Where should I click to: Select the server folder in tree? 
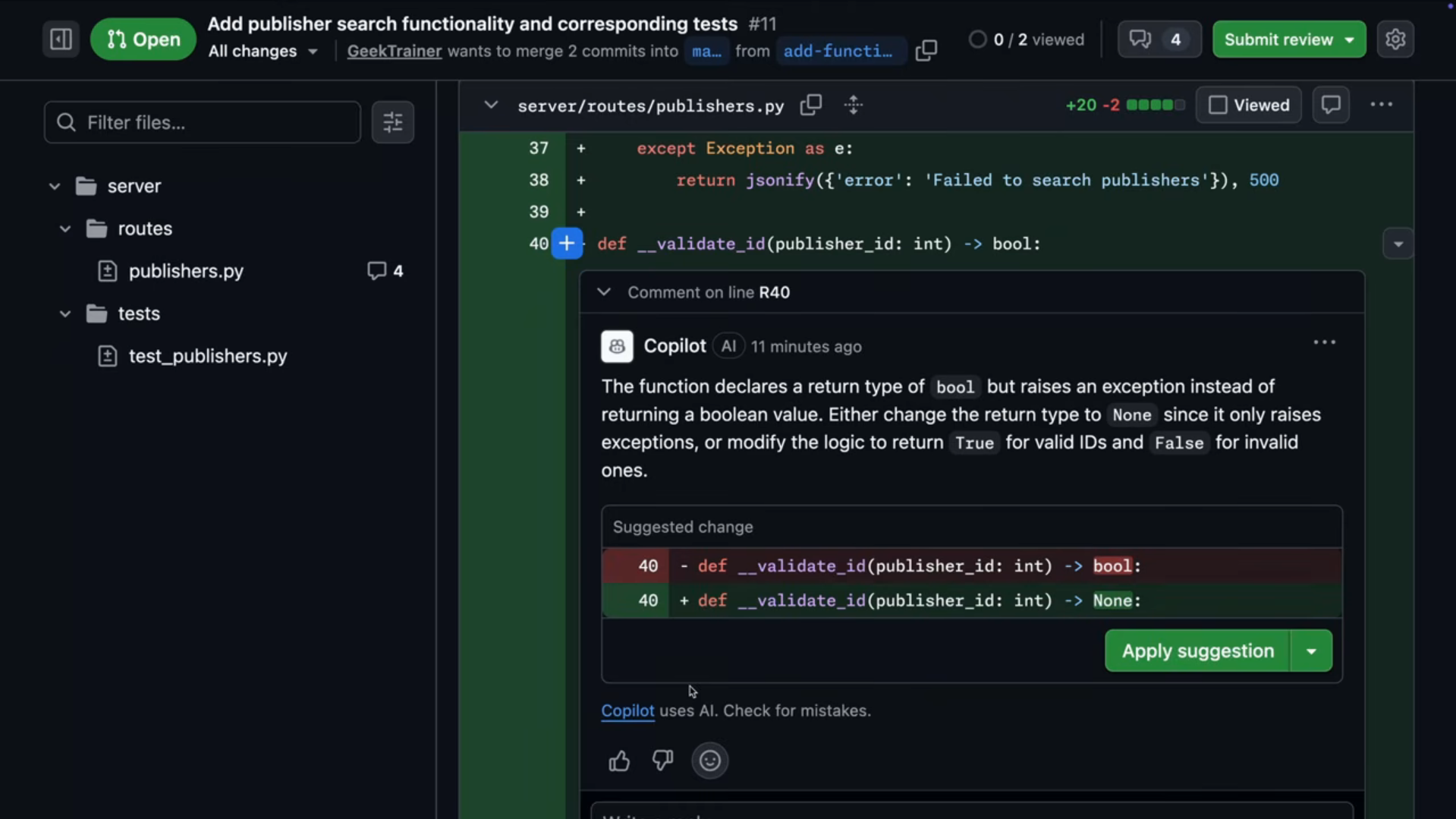(x=134, y=186)
